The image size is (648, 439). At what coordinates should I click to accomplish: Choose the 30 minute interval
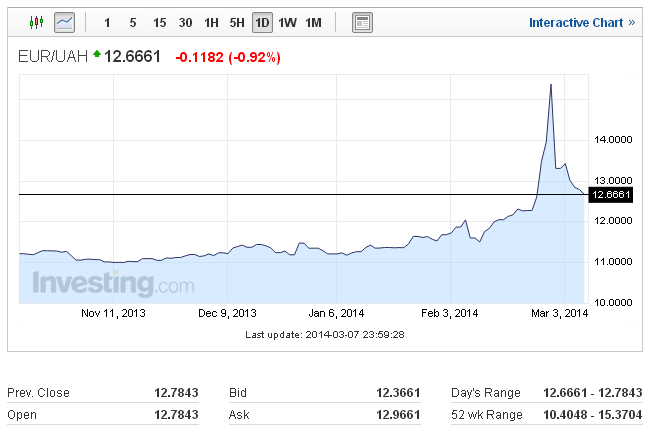(x=186, y=22)
